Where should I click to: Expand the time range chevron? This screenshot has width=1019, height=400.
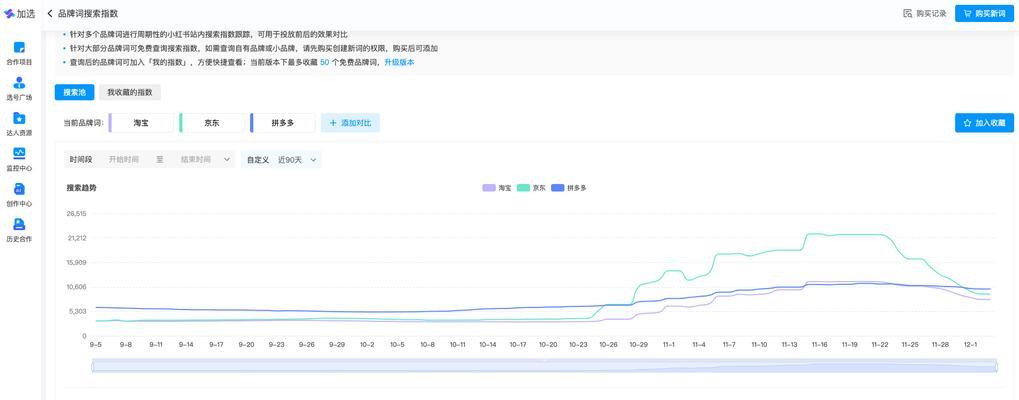click(227, 159)
